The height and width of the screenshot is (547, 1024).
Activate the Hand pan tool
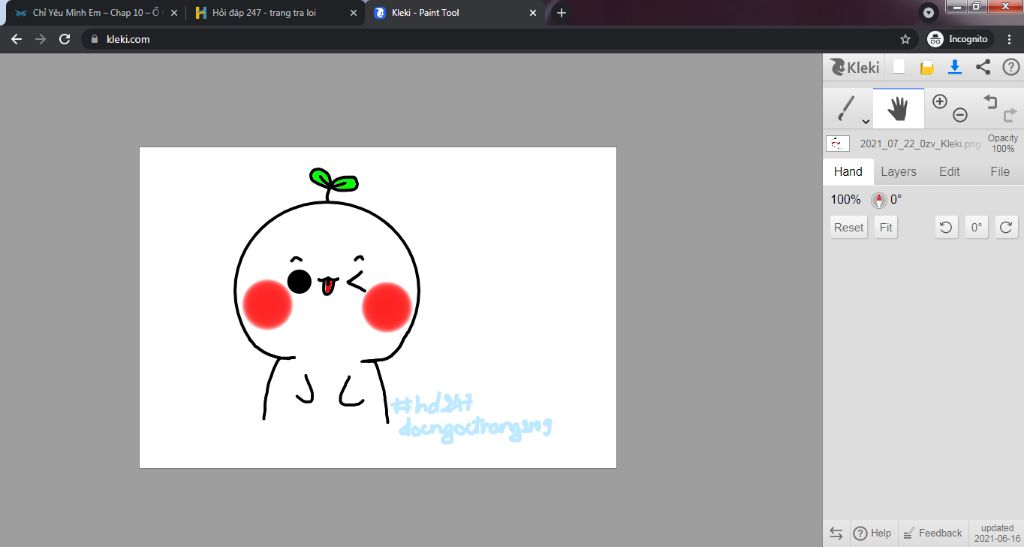tap(898, 108)
